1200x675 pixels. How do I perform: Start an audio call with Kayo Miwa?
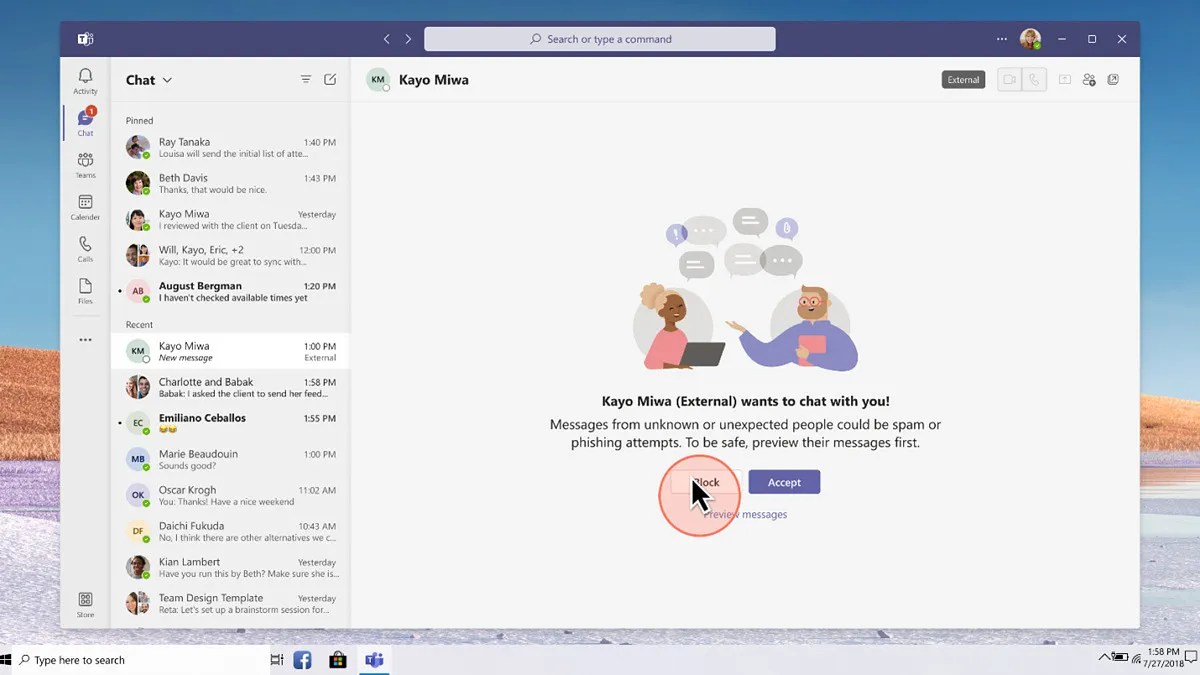coord(1033,79)
